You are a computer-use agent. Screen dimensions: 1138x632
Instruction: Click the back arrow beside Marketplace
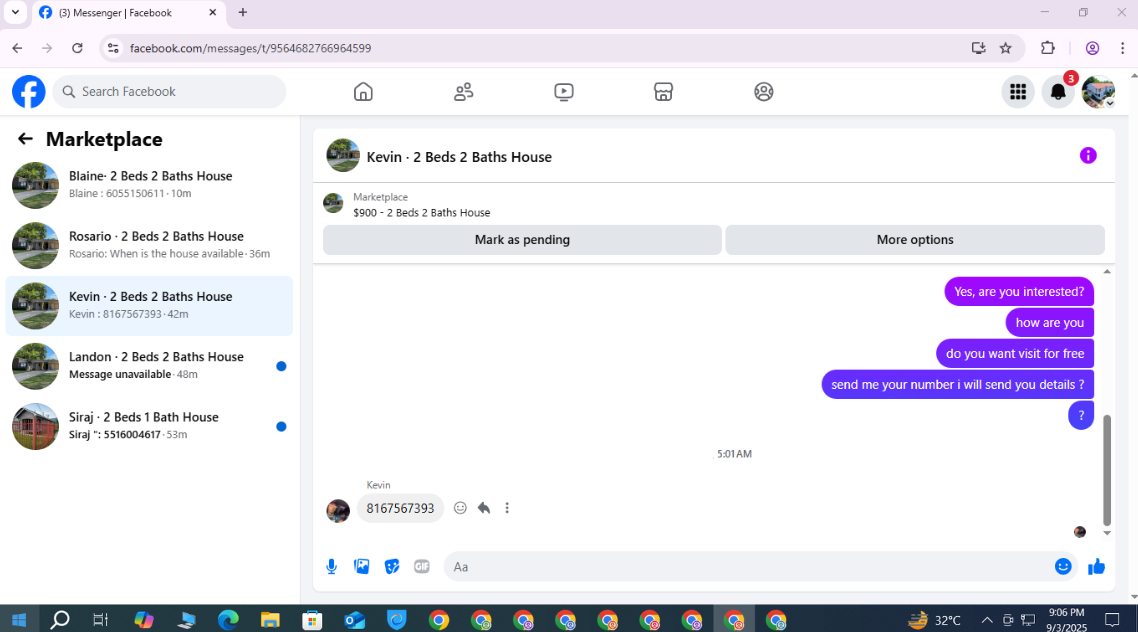25,139
